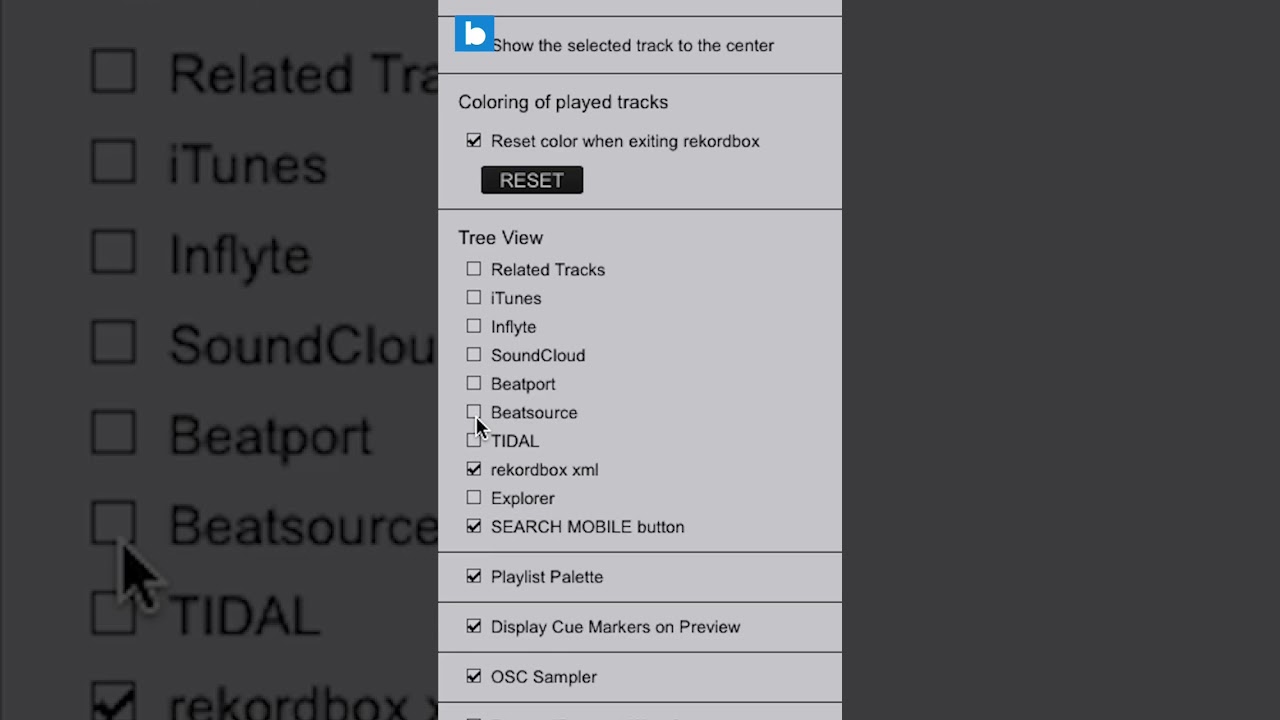
Task: Uncheck rekordbox xml option
Action: click(474, 469)
